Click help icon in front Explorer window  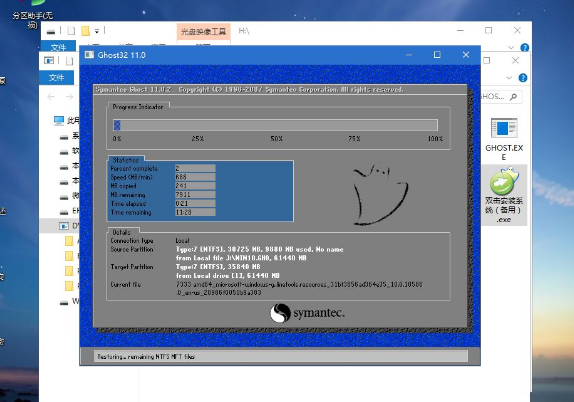523,78
